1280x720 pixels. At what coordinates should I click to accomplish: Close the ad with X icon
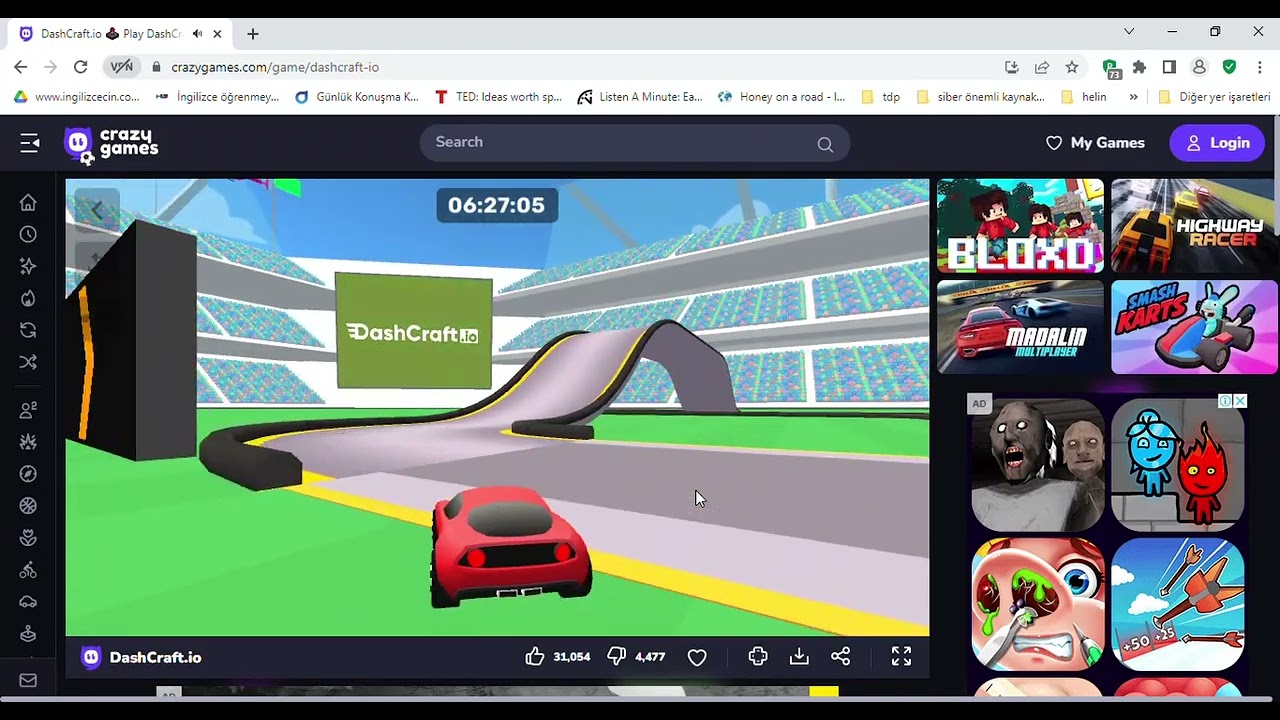[1240, 401]
